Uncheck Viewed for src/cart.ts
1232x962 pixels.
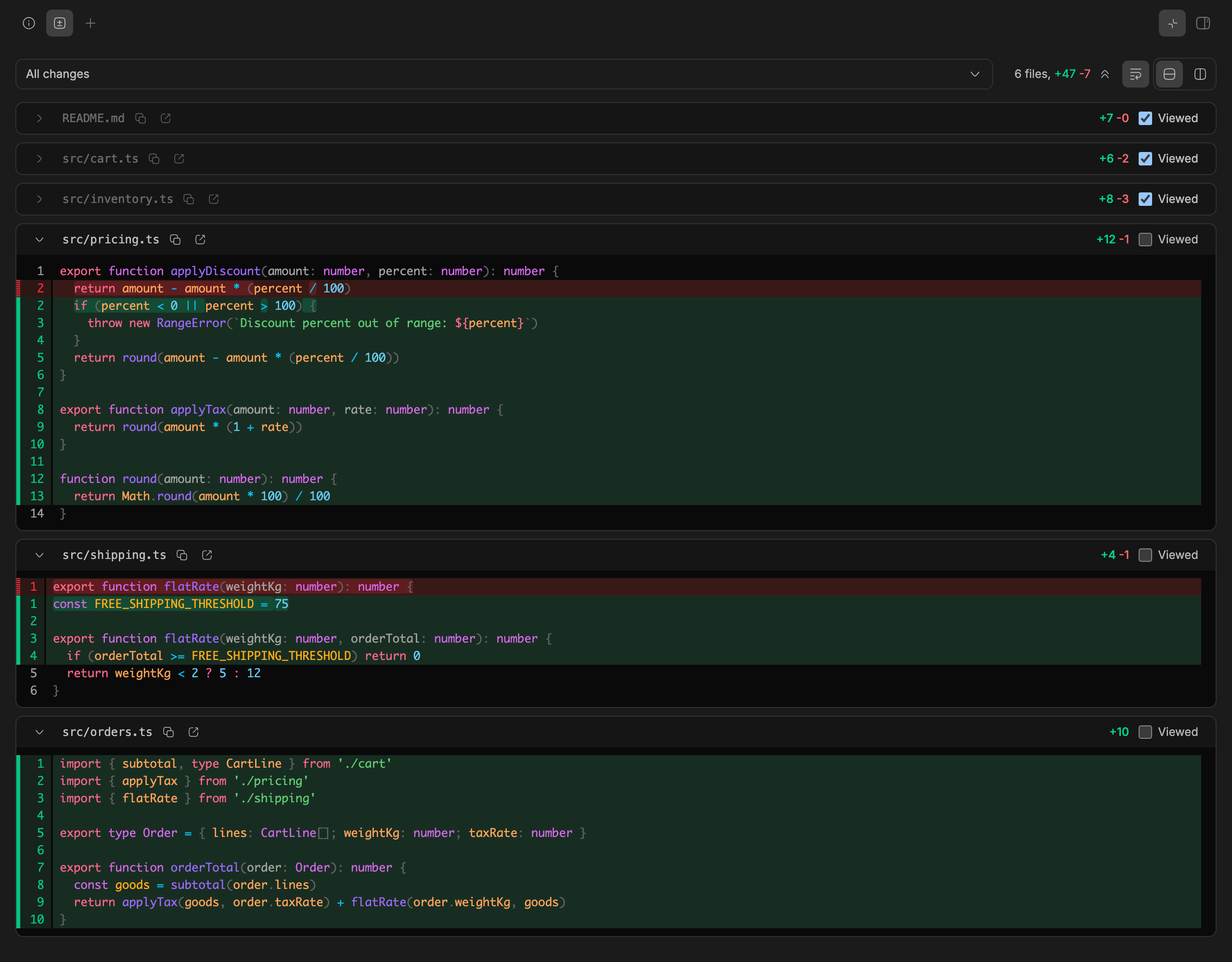click(1145, 159)
